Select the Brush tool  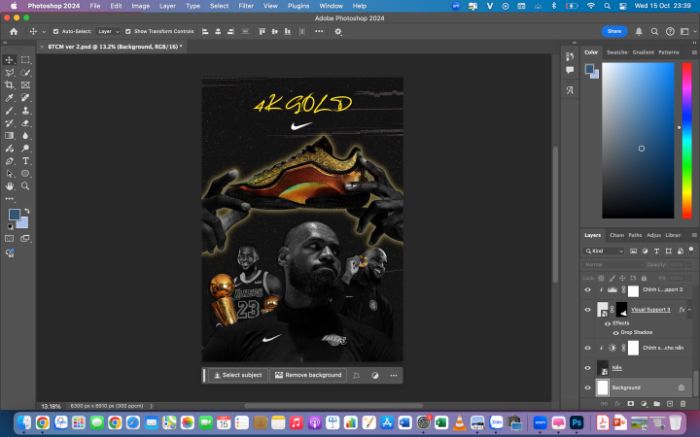point(9,110)
